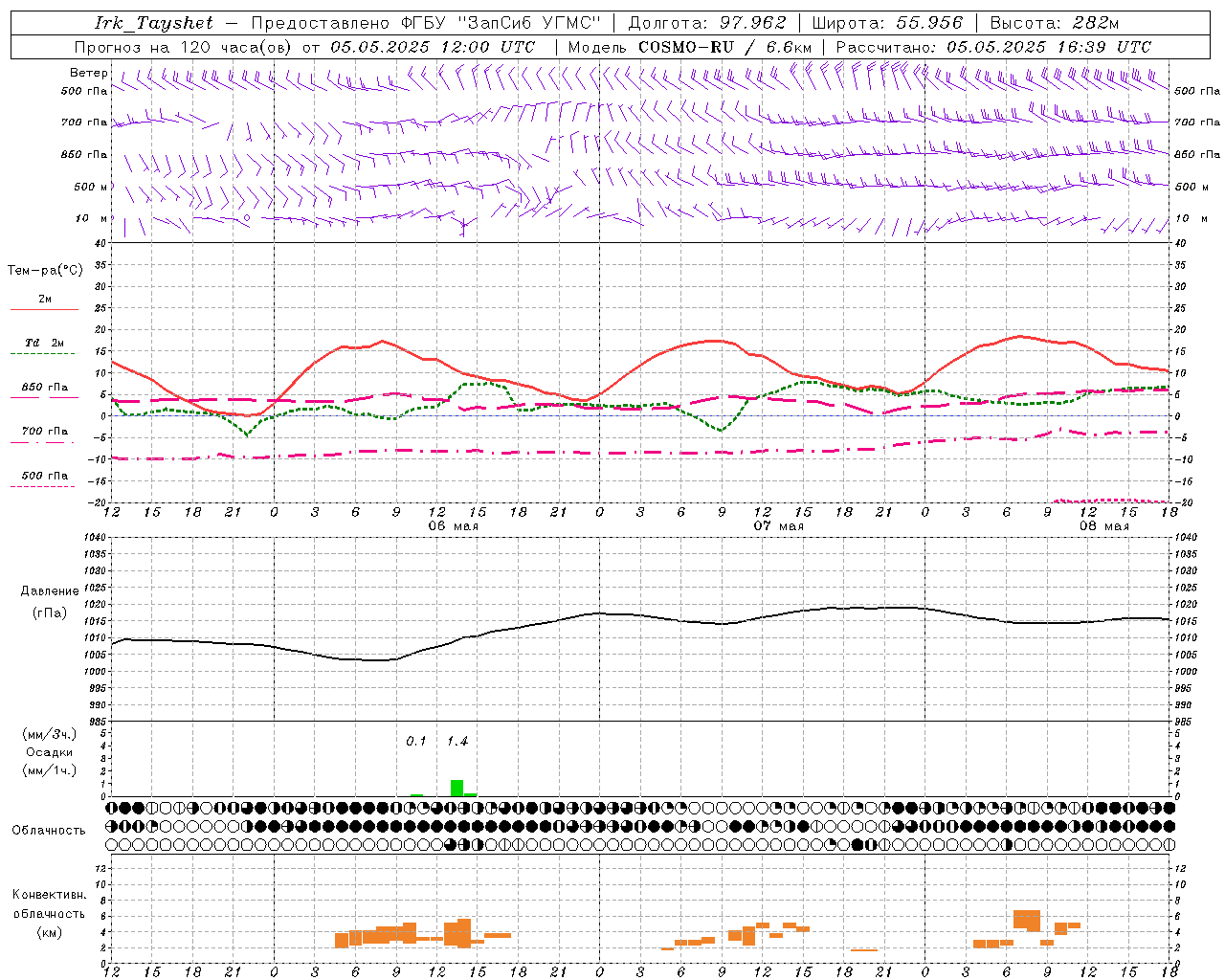Click the 08 мая date label

[x=1103, y=526]
